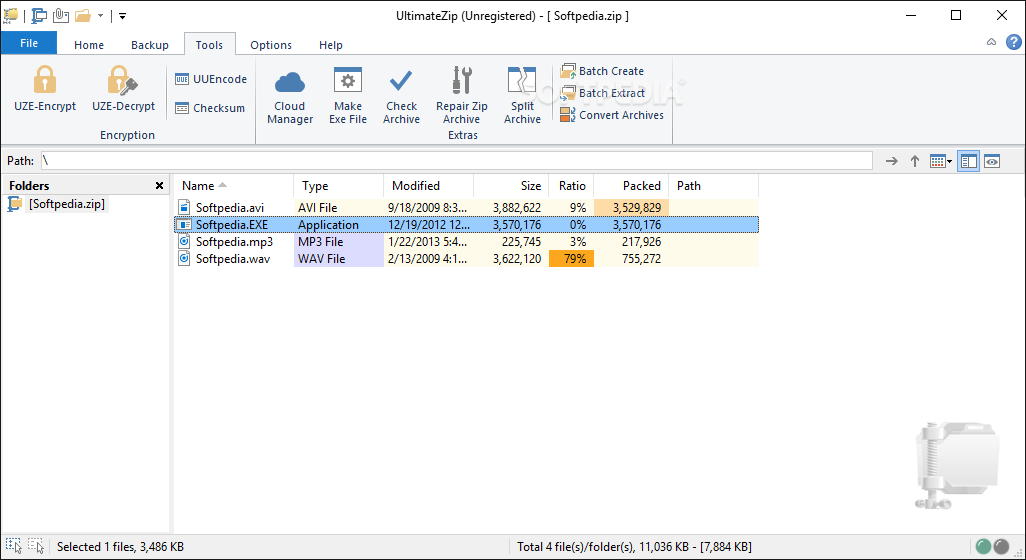Click the green status indicator circle
This screenshot has height=560, width=1026.
click(x=983, y=546)
